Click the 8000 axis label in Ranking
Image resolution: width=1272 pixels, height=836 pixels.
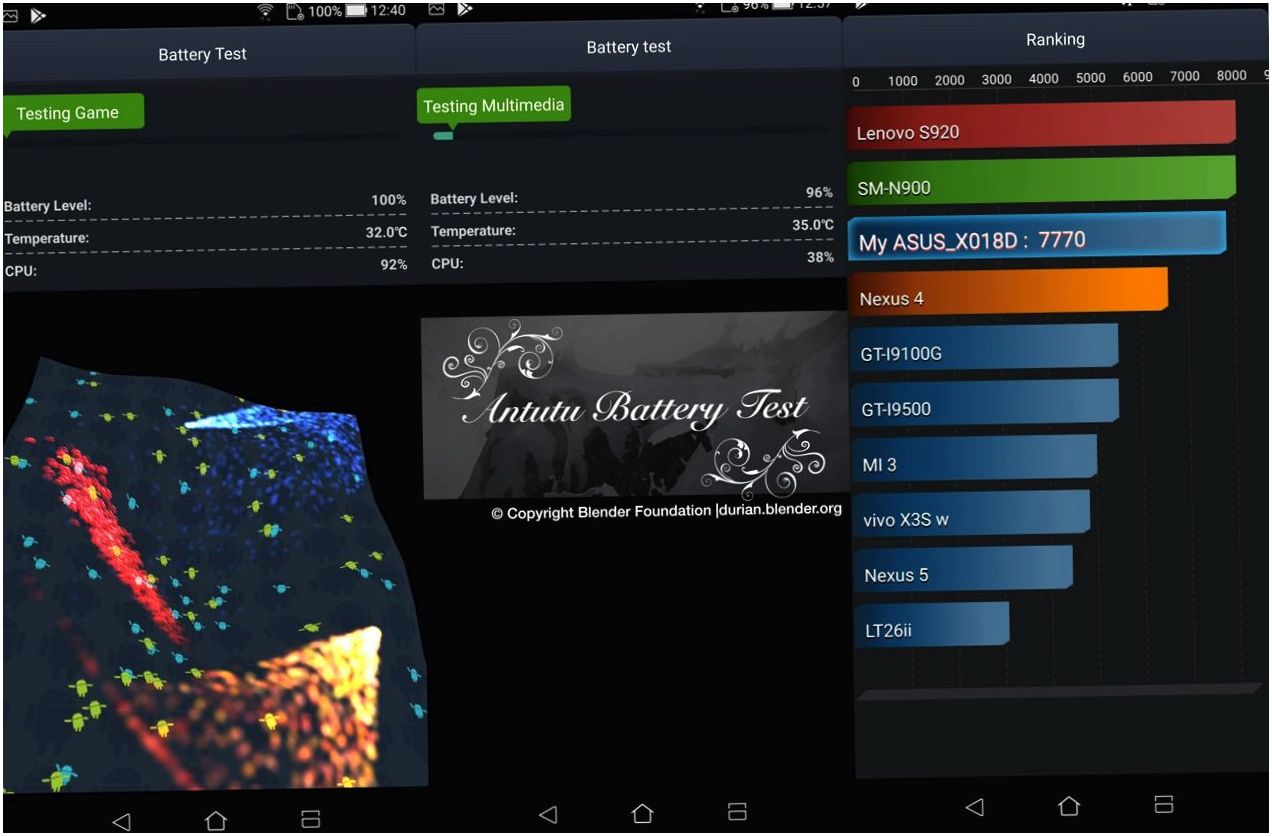(1232, 75)
